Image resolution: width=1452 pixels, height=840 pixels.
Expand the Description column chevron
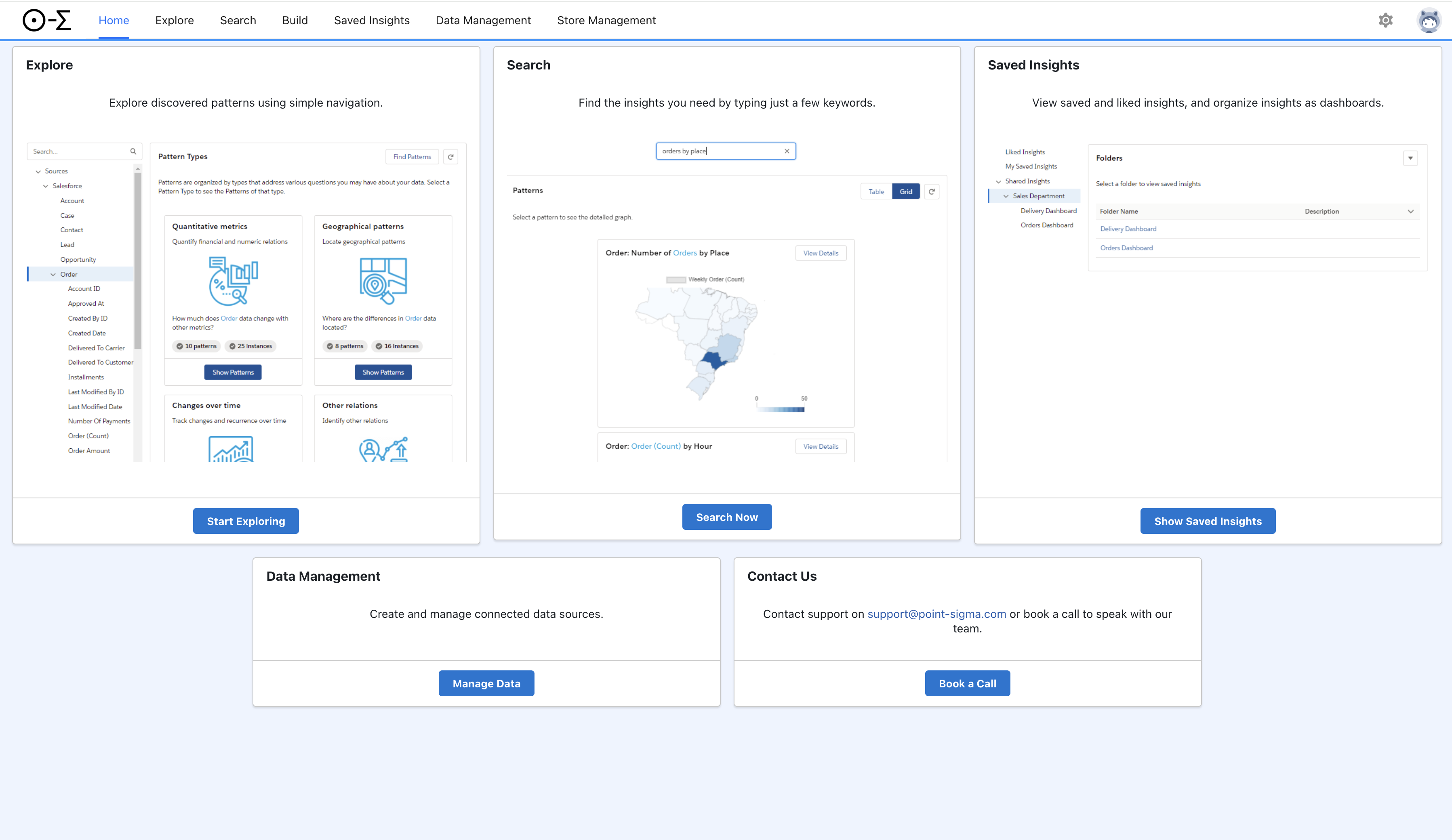point(1410,212)
